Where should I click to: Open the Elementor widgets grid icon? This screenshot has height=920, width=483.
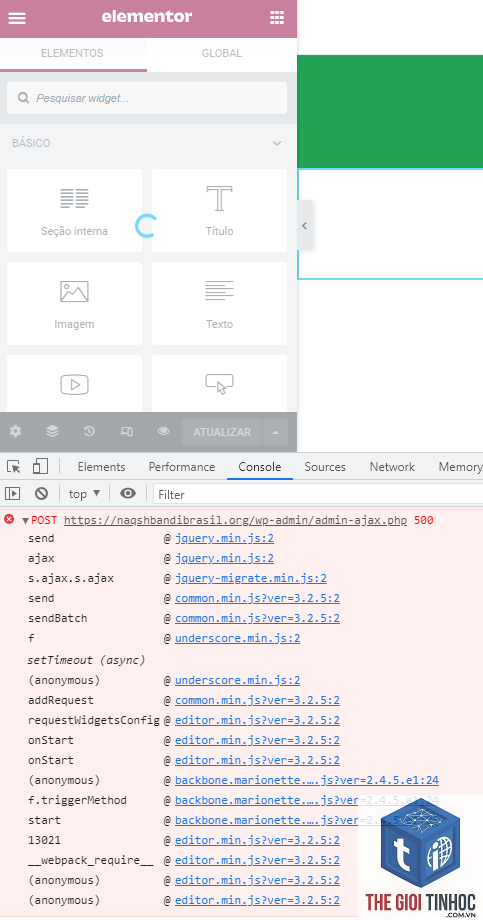[x=277, y=18]
